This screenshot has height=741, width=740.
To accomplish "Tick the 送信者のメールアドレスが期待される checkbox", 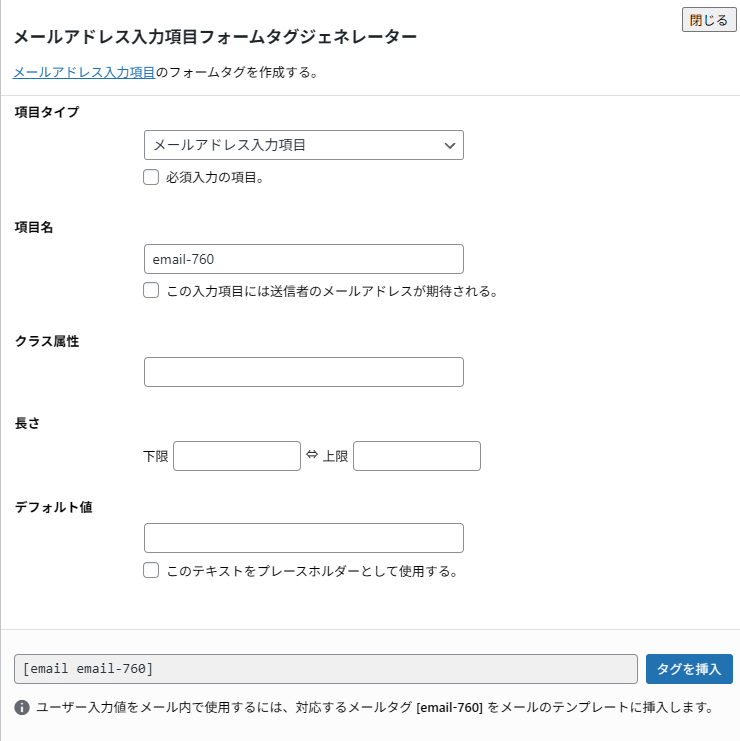I will coord(151,291).
